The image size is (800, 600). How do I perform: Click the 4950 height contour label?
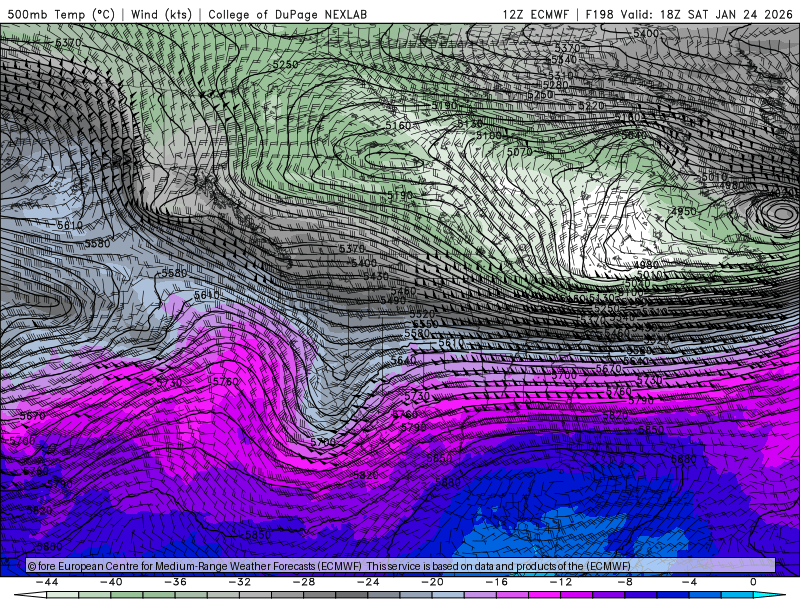click(x=684, y=211)
